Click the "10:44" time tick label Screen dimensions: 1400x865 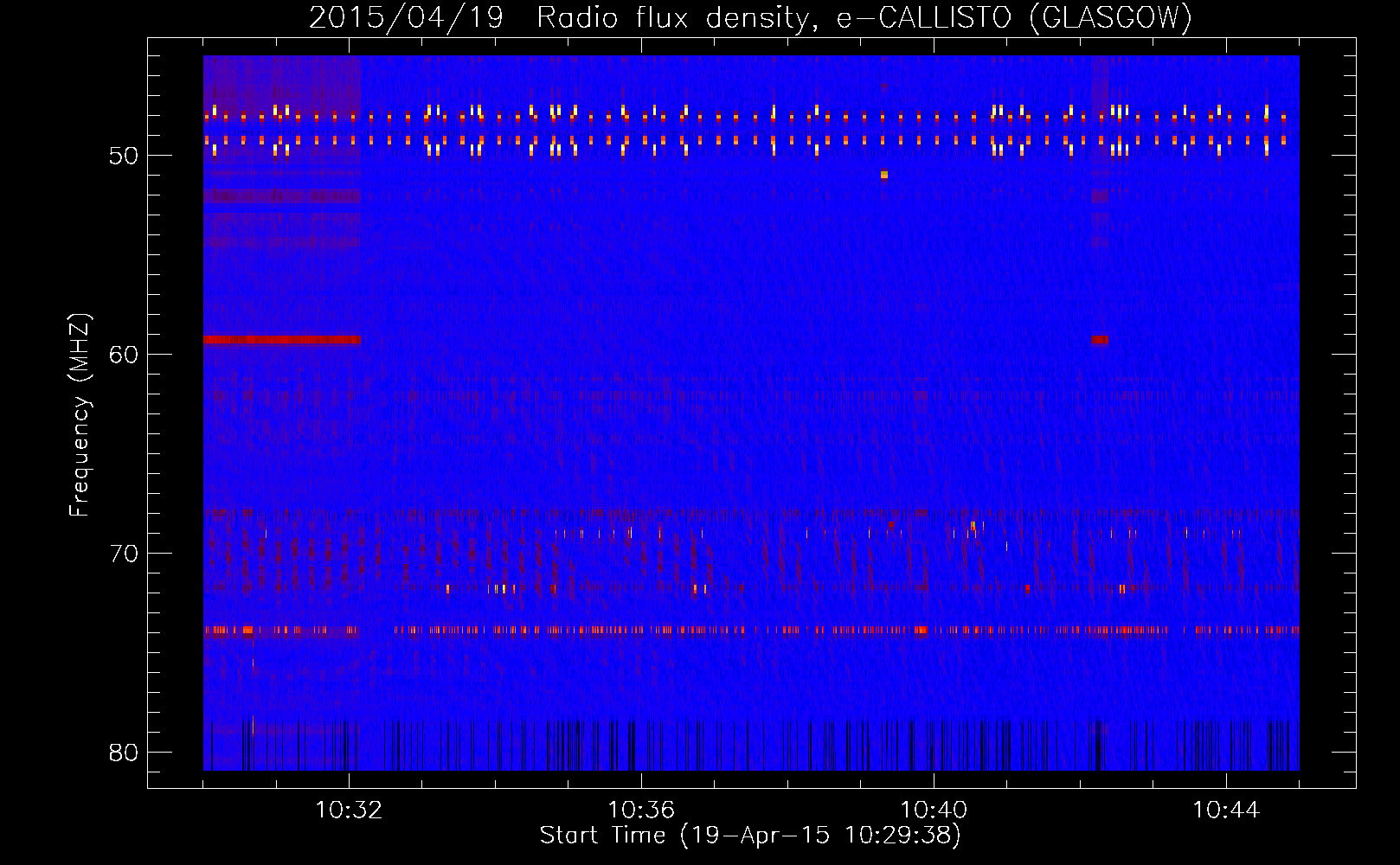(1226, 811)
